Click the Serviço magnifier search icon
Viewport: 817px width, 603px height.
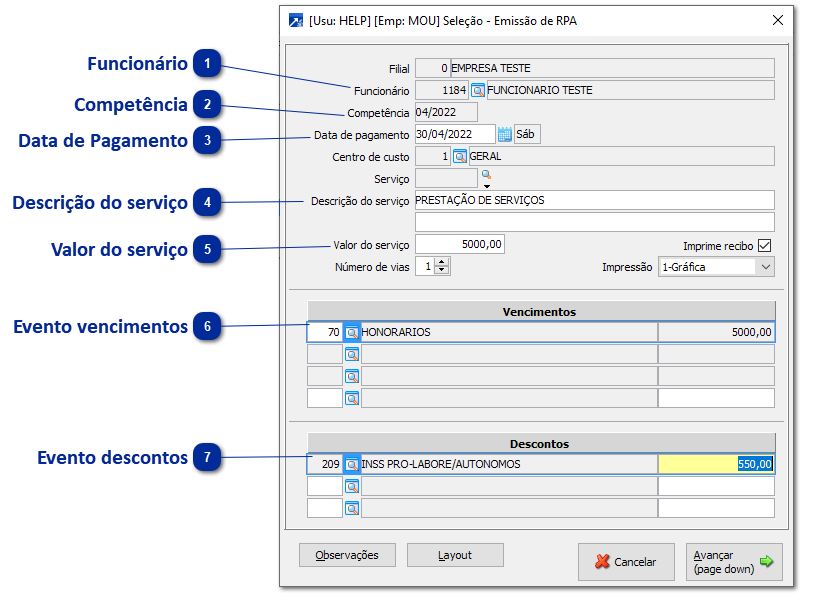pos(486,175)
